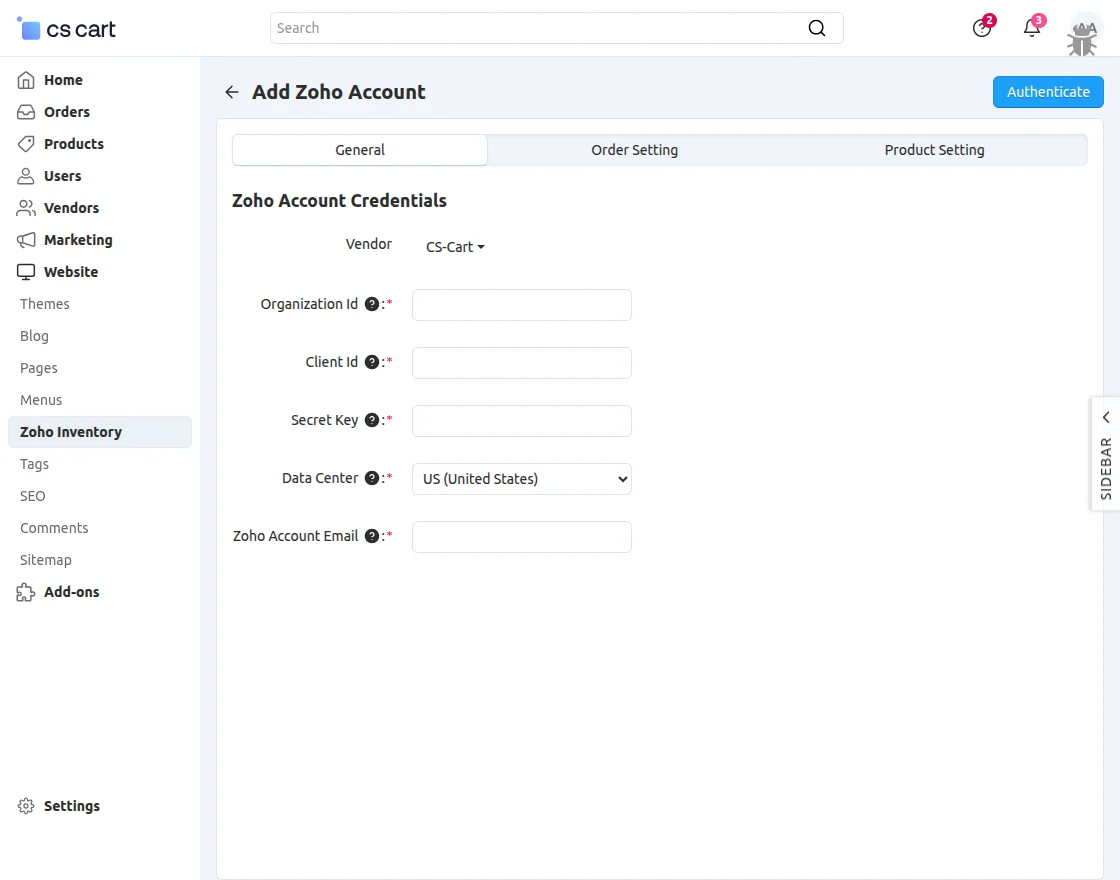1120x880 pixels.
Task: Open Tags in the Website submenu
Action: (34, 464)
